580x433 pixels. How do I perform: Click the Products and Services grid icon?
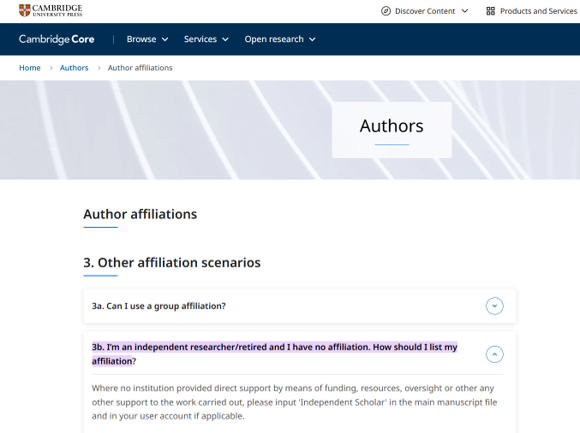click(490, 11)
